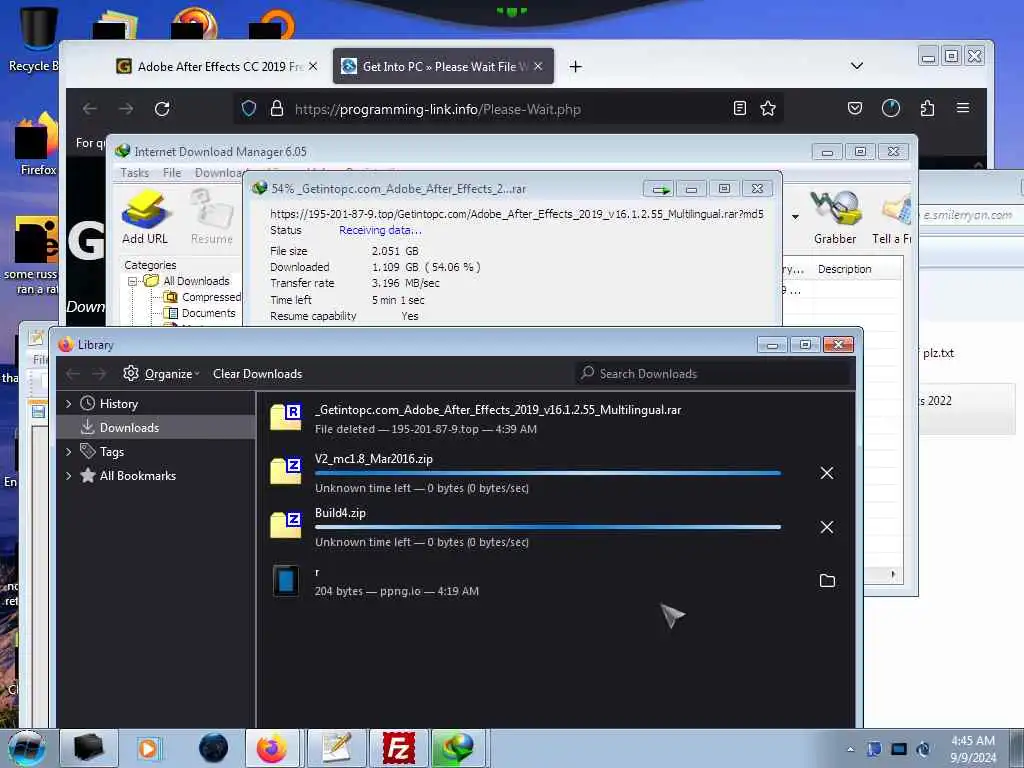This screenshot has width=1024, height=768.
Task: Select Tags in the Library sidebar
Action: (111, 451)
